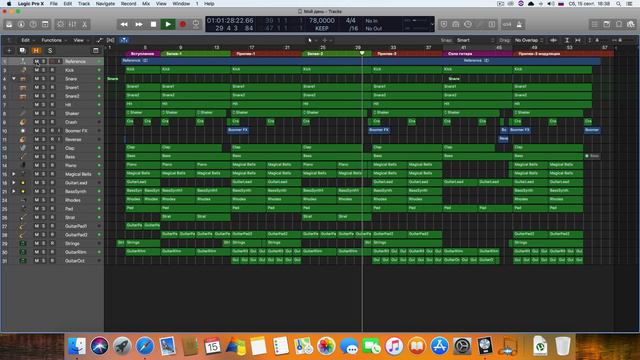The width and height of the screenshot is (640, 360).
Task: Click the Clap track instrument icon
Action: pos(23,148)
